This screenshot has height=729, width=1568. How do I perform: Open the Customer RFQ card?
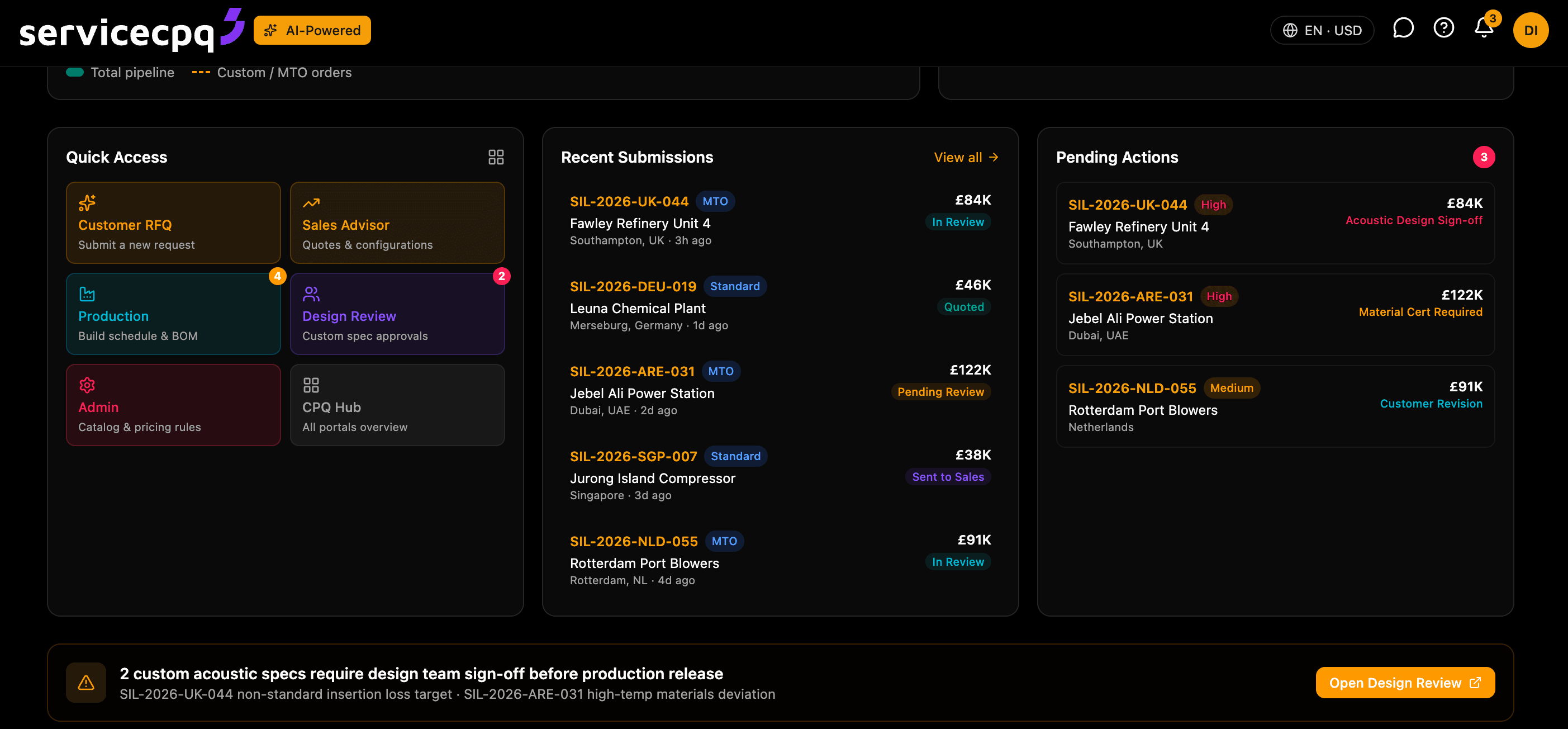[173, 223]
